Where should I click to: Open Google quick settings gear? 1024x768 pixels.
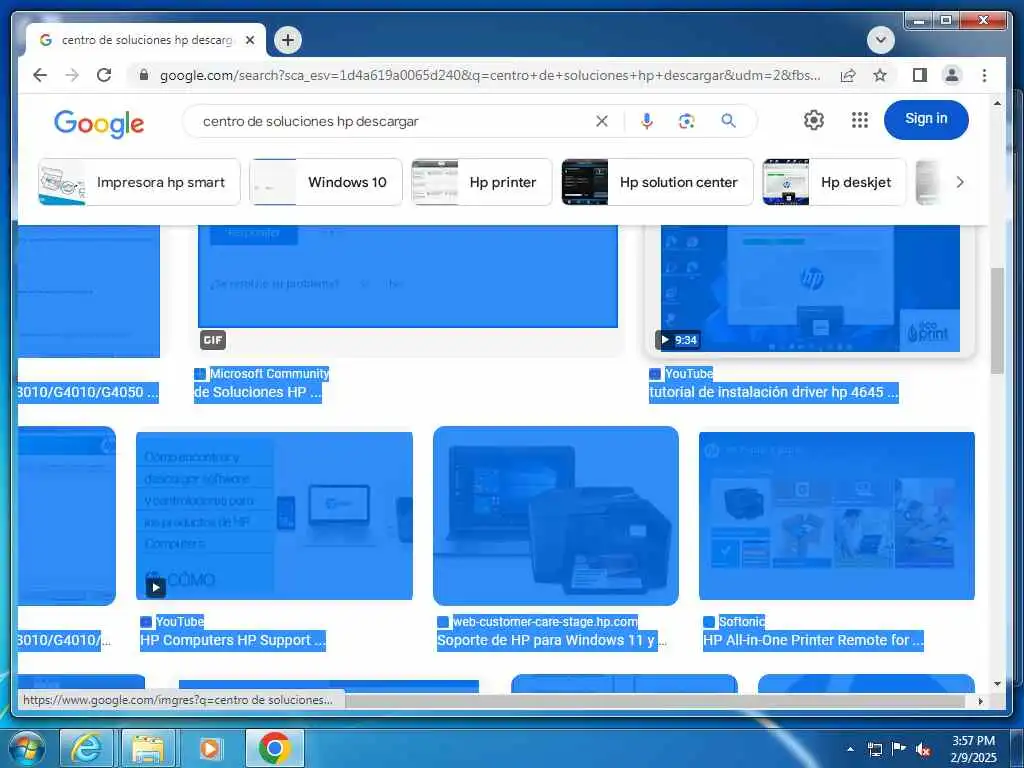(x=813, y=120)
